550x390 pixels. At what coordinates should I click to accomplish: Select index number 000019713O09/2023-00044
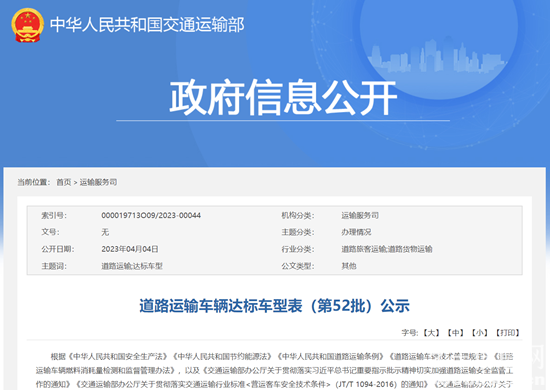(151, 215)
